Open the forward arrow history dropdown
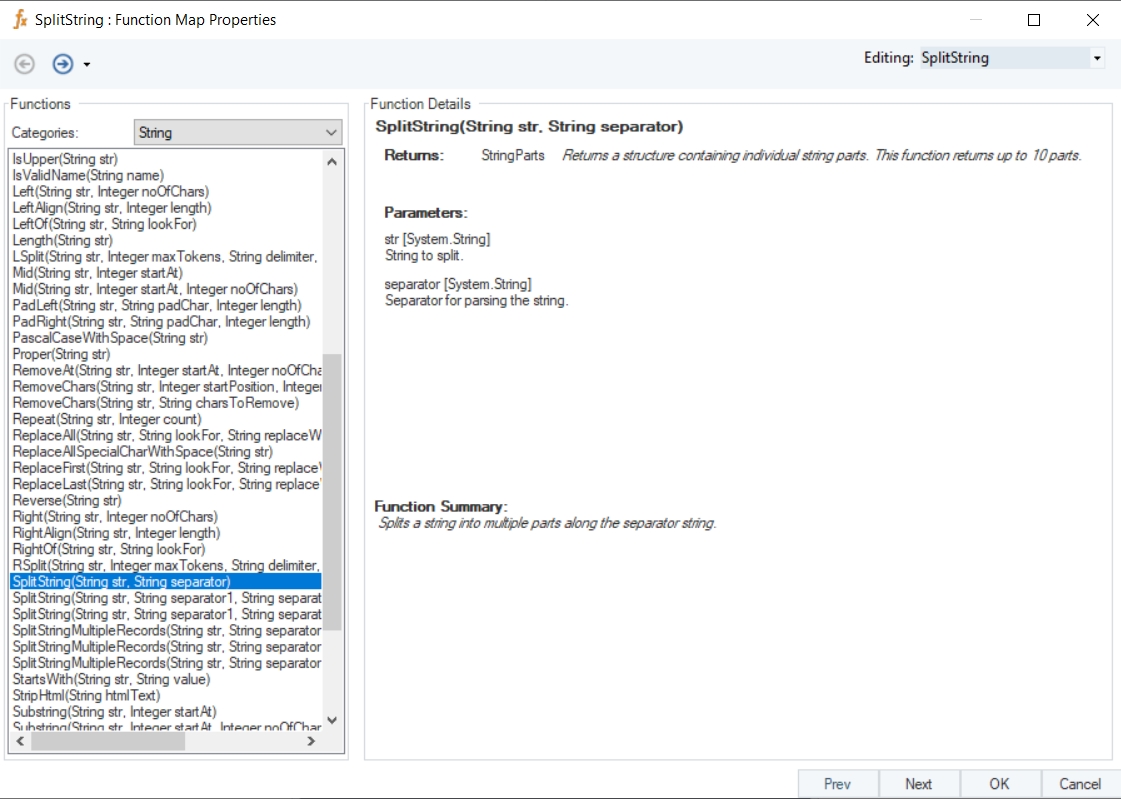The width and height of the screenshot is (1121, 799). 87,65
